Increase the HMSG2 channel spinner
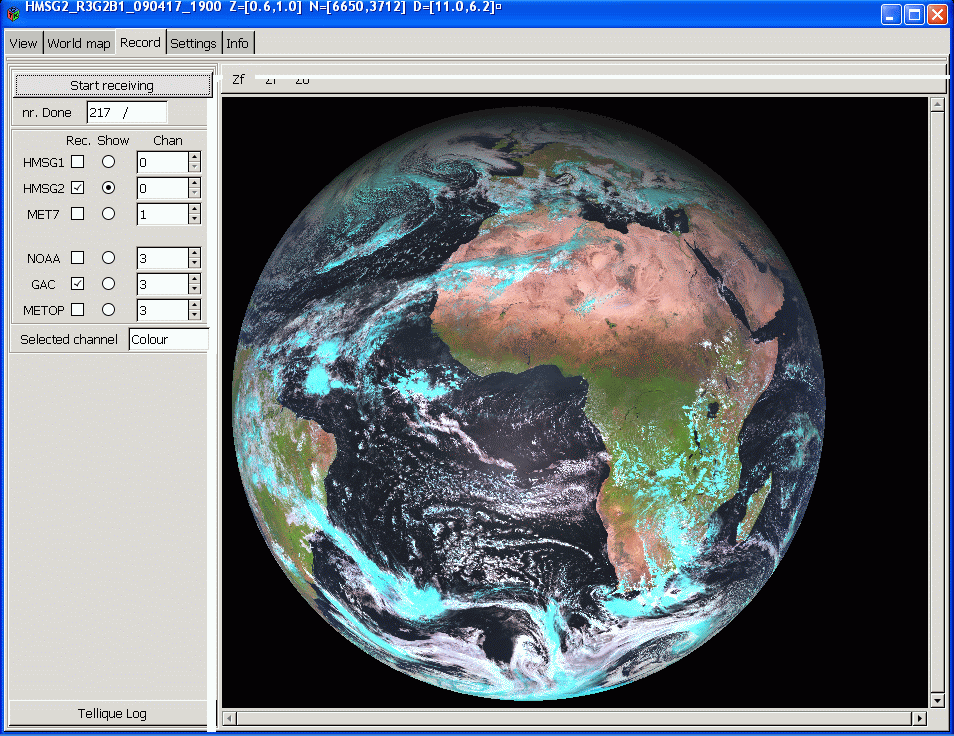 pyautogui.click(x=194, y=183)
